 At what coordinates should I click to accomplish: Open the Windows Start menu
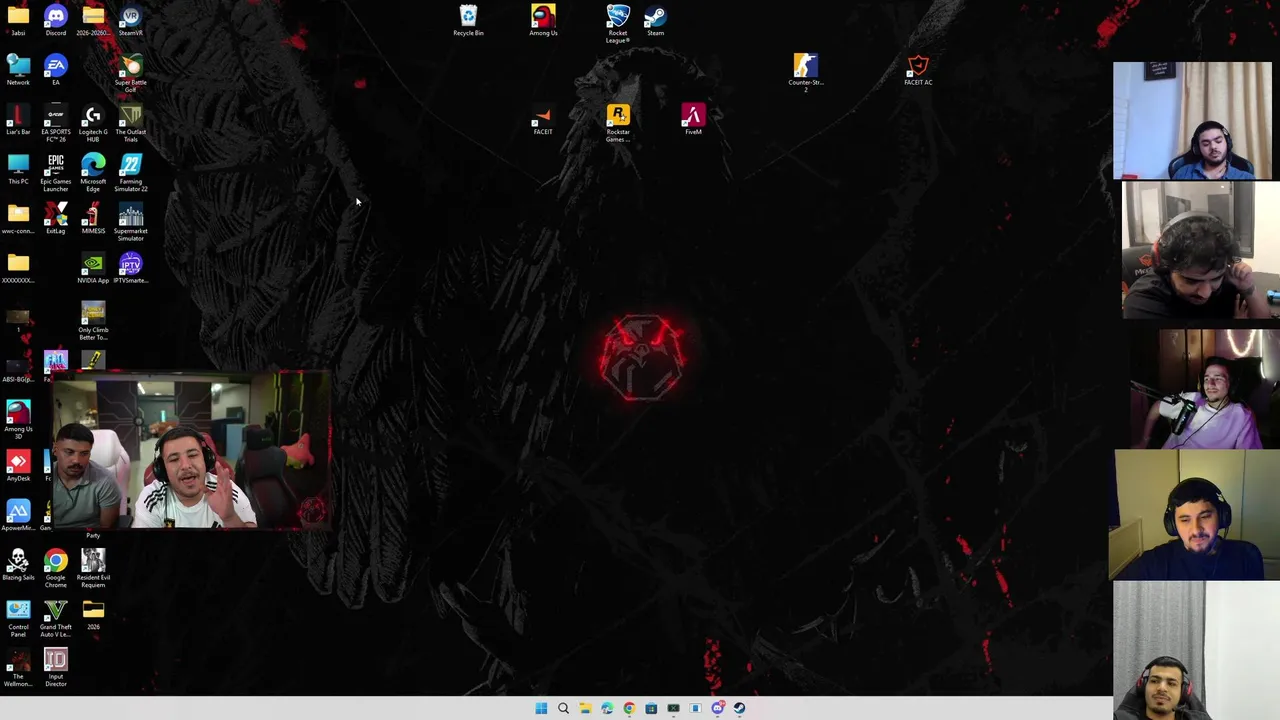pyautogui.click(x=541, y=708)
